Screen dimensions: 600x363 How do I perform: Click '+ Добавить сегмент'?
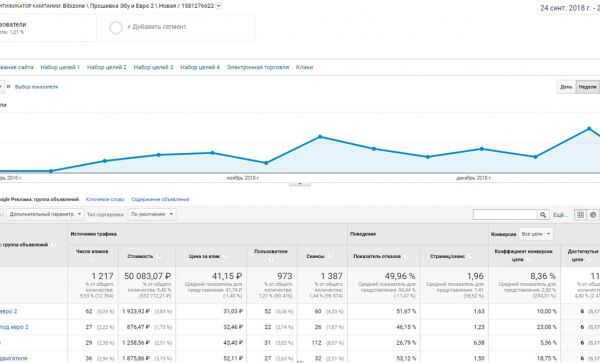tap(157, 27)
